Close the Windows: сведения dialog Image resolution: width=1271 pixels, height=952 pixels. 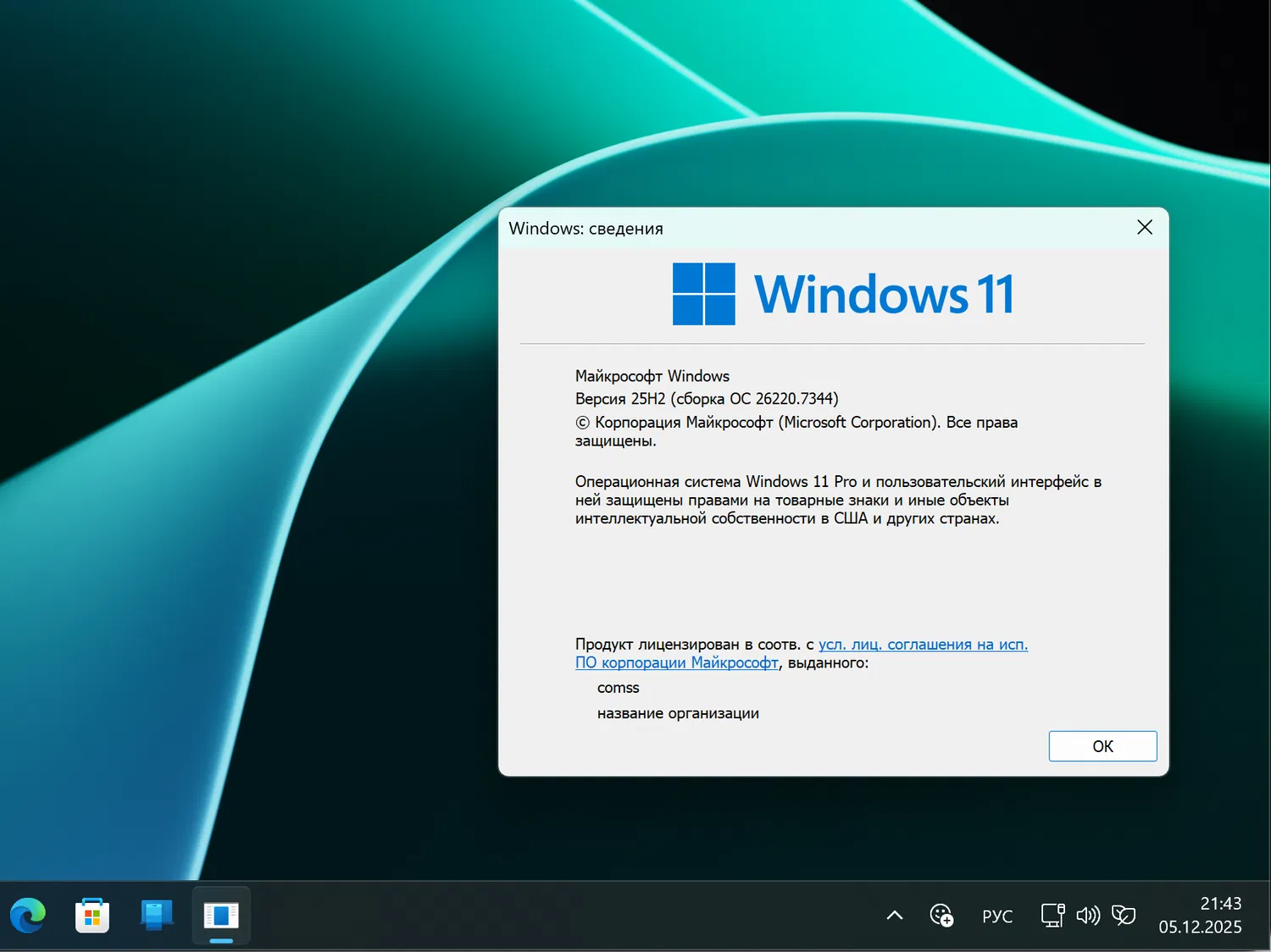tap(1145, 227)
